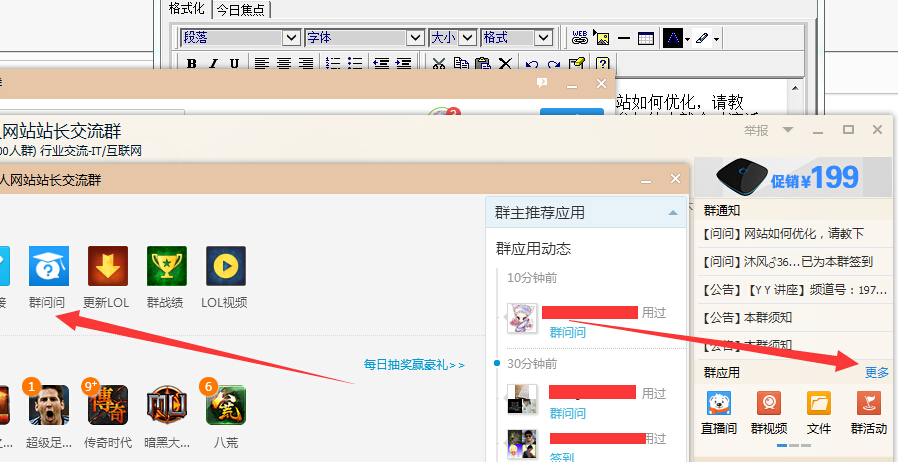Open the 群活动 flag app
Screen dimensions: 898x462
pos(868,404)
